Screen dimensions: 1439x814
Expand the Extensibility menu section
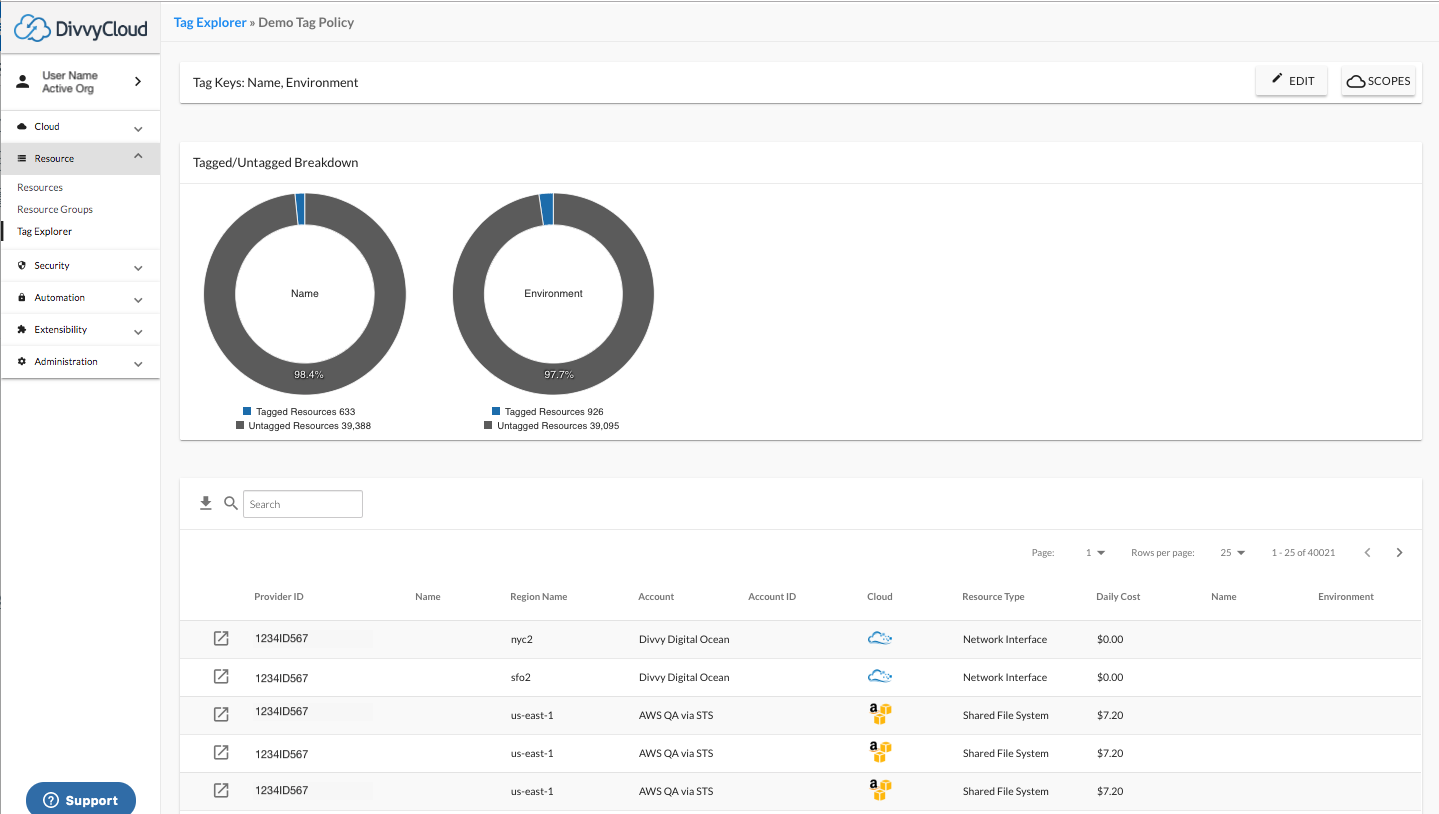click(x=138, y=331)
